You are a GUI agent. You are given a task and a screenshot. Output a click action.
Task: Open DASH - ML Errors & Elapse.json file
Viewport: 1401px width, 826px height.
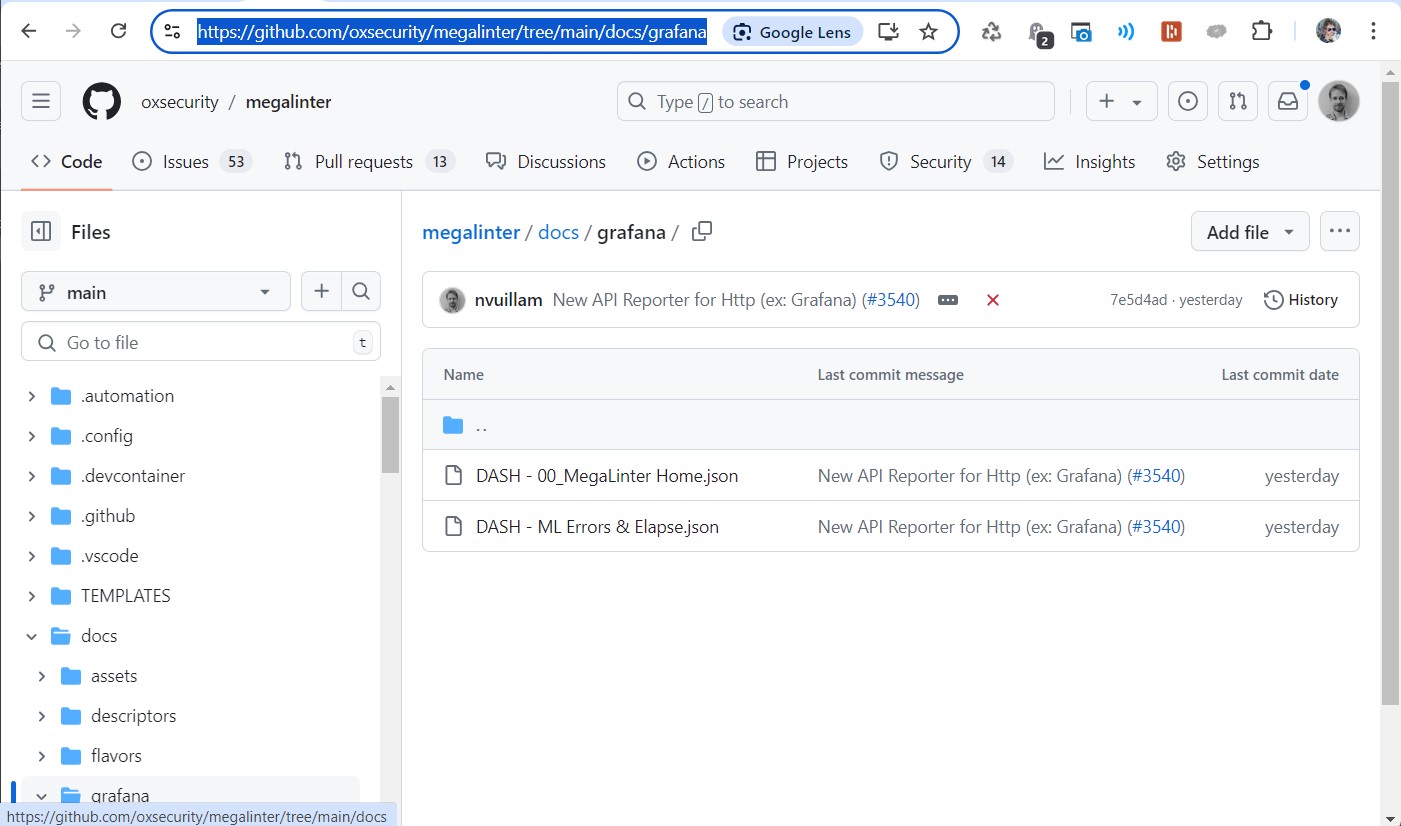[597, 527]
